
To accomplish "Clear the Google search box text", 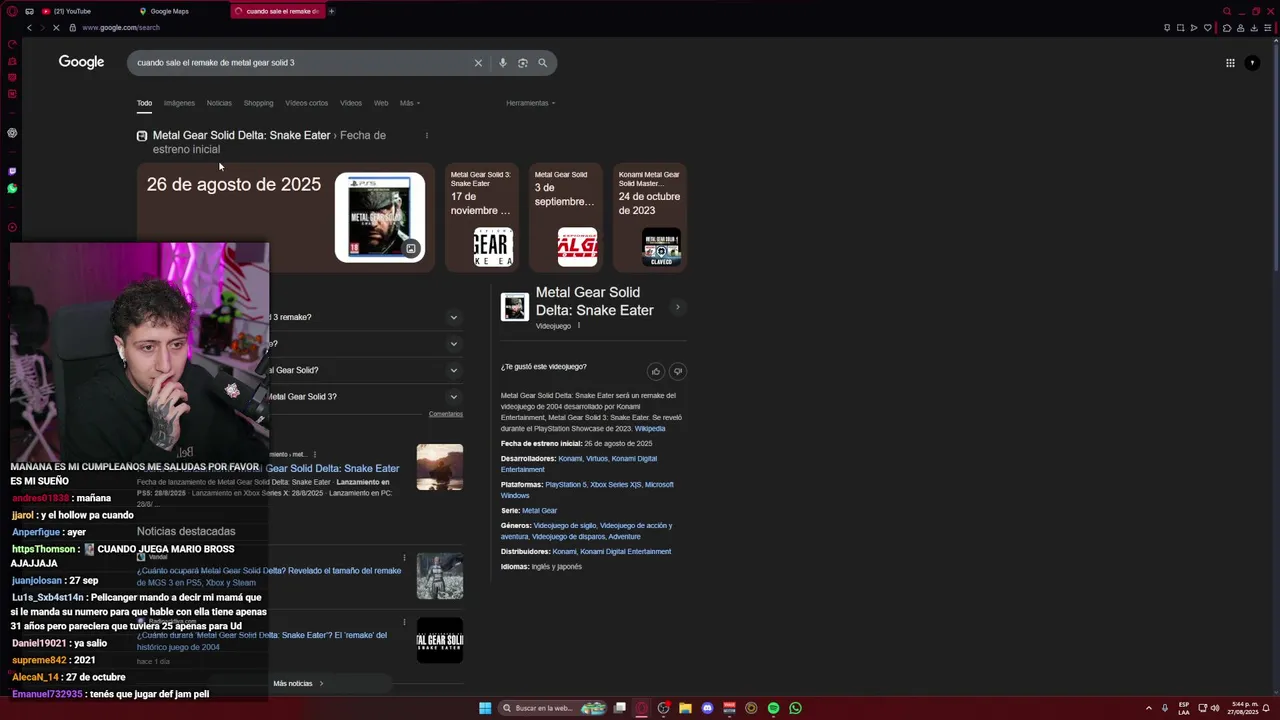I will 478,63.
